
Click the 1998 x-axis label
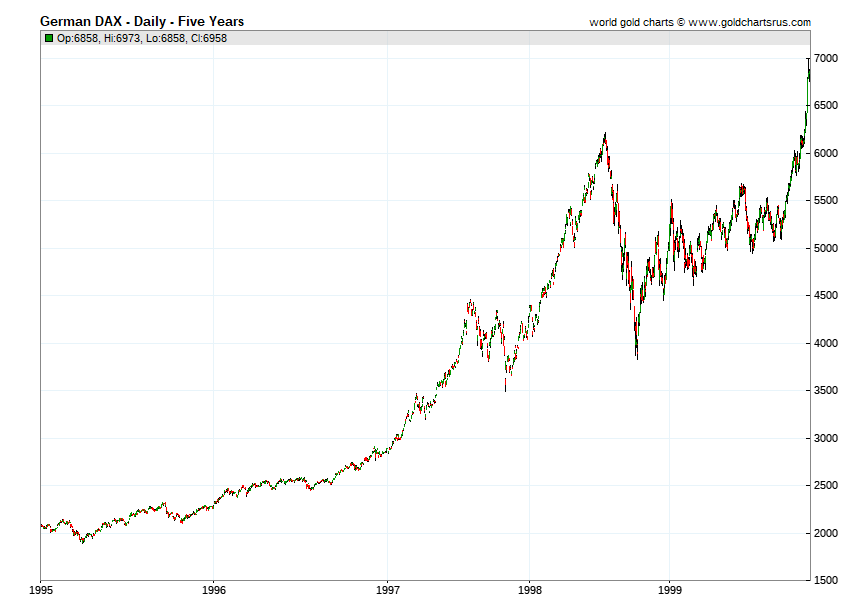(x=530, y=591)
